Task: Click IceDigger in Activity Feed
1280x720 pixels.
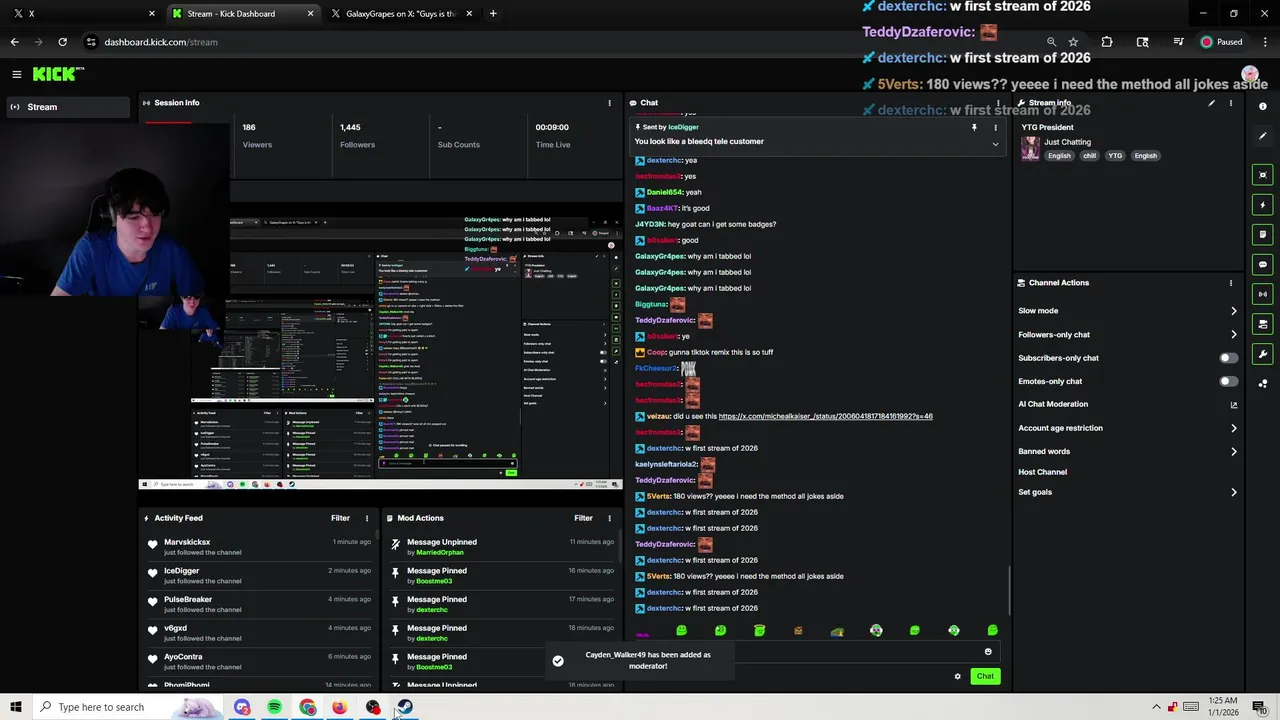Action: tap(181, 571)
